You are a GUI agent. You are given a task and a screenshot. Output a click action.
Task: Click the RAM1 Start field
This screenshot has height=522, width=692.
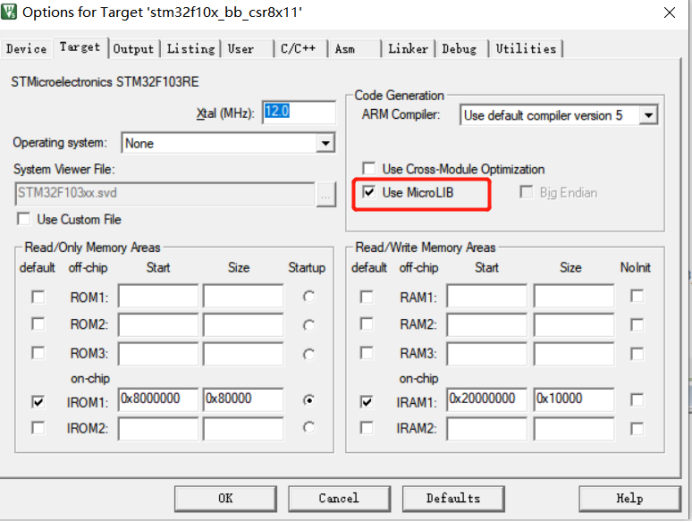[487, 296]
